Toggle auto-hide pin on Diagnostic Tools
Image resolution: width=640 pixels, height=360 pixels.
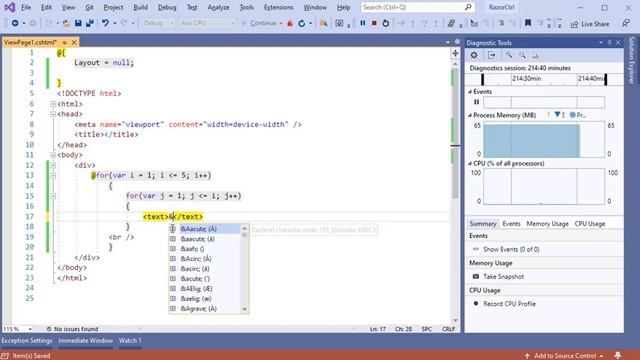609,42
